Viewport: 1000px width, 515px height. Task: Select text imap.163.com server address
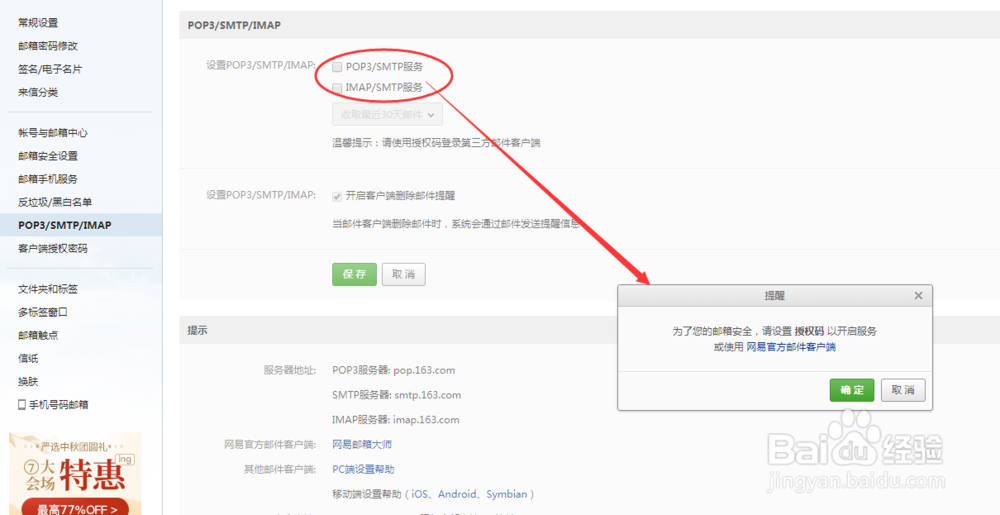(x=426, y=419)
